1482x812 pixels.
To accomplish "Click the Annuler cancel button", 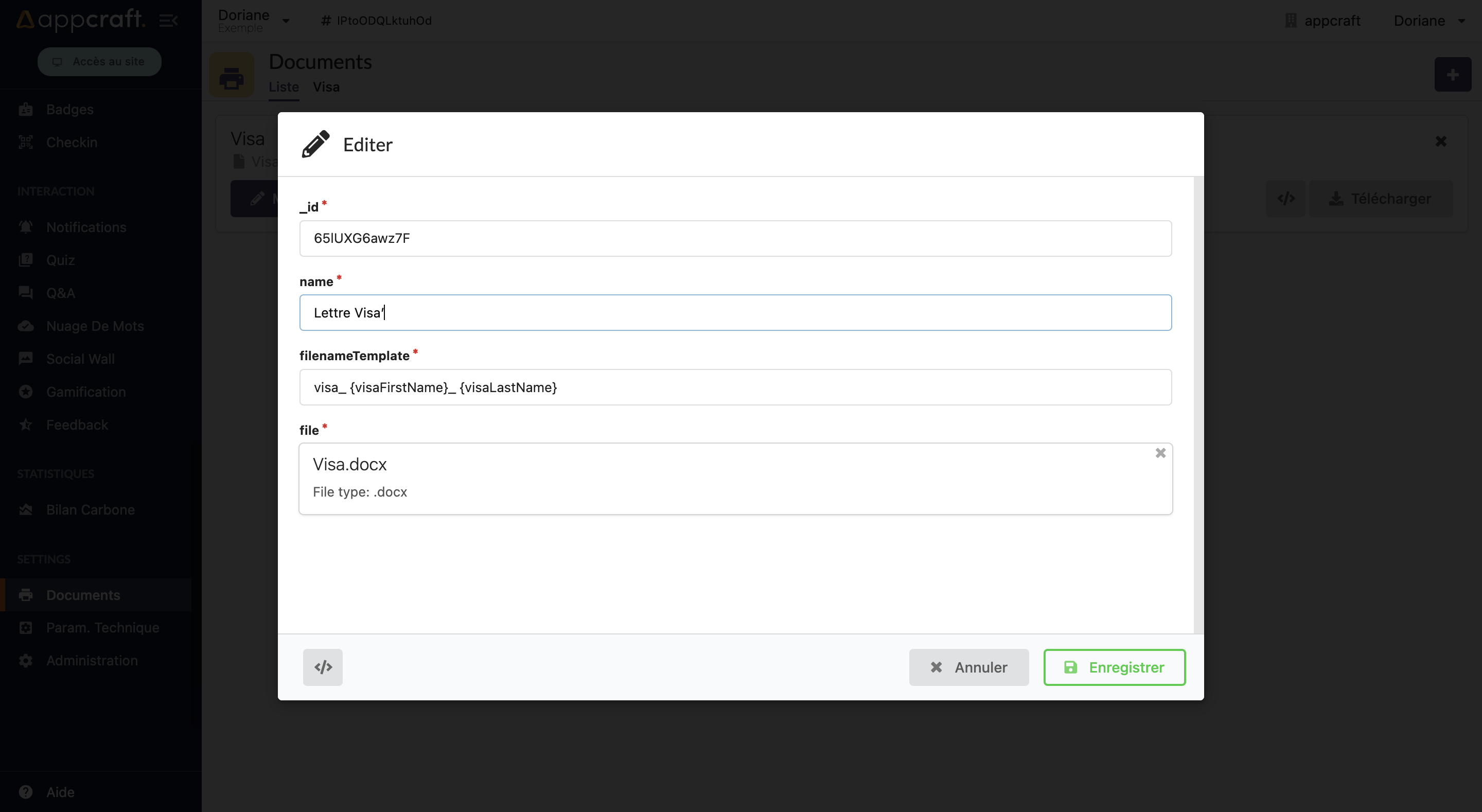I will [x=968, y=667].
